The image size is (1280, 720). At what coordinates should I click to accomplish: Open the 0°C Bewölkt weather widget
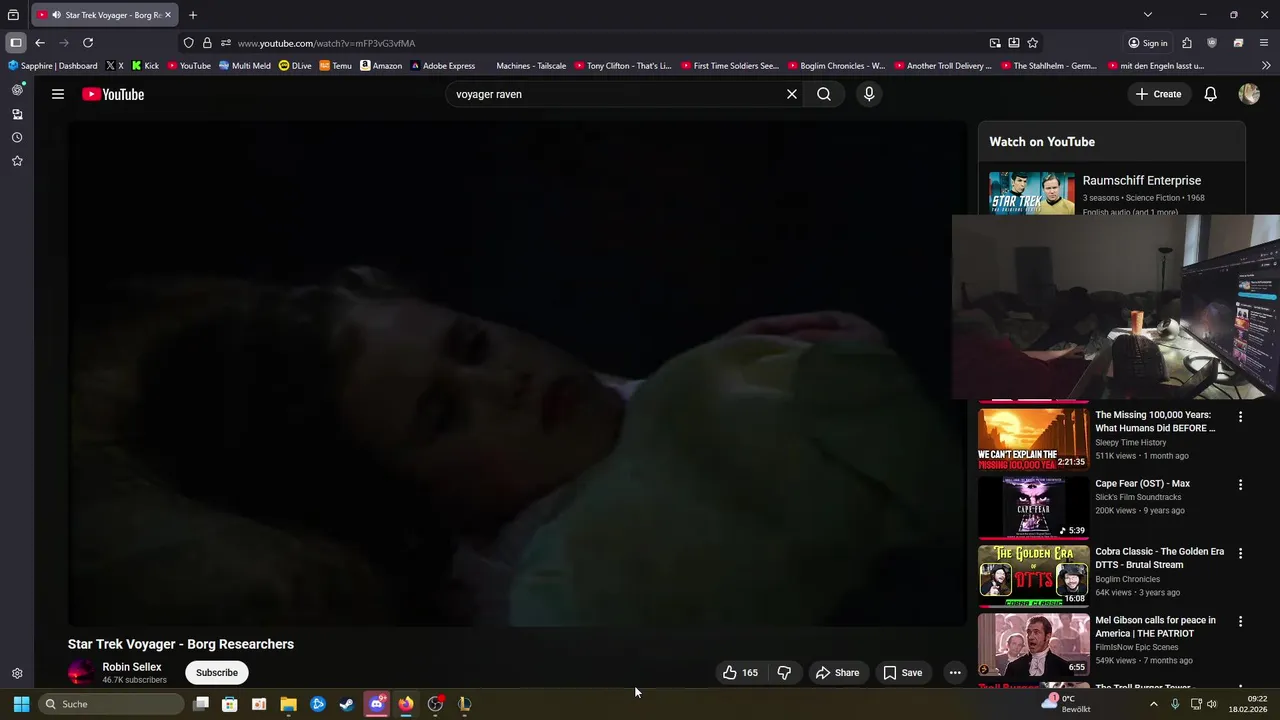(1066, 704)
